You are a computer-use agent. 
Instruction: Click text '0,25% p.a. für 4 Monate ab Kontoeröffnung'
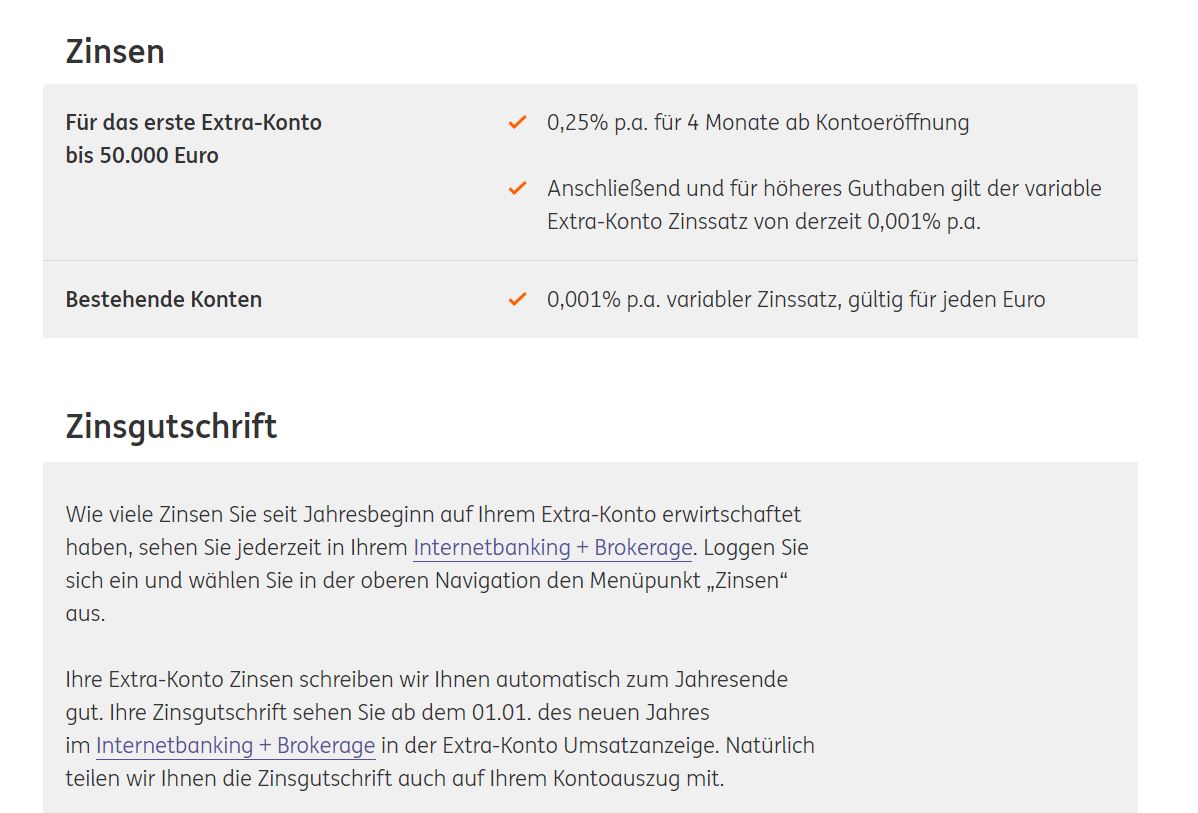[758, 122]
